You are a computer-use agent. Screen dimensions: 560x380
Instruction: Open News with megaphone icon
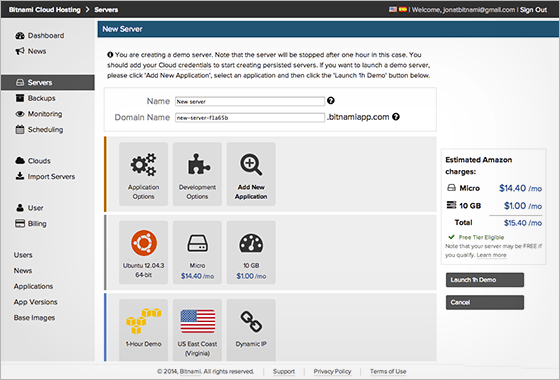pyautogui.click(x=31, y=51)
